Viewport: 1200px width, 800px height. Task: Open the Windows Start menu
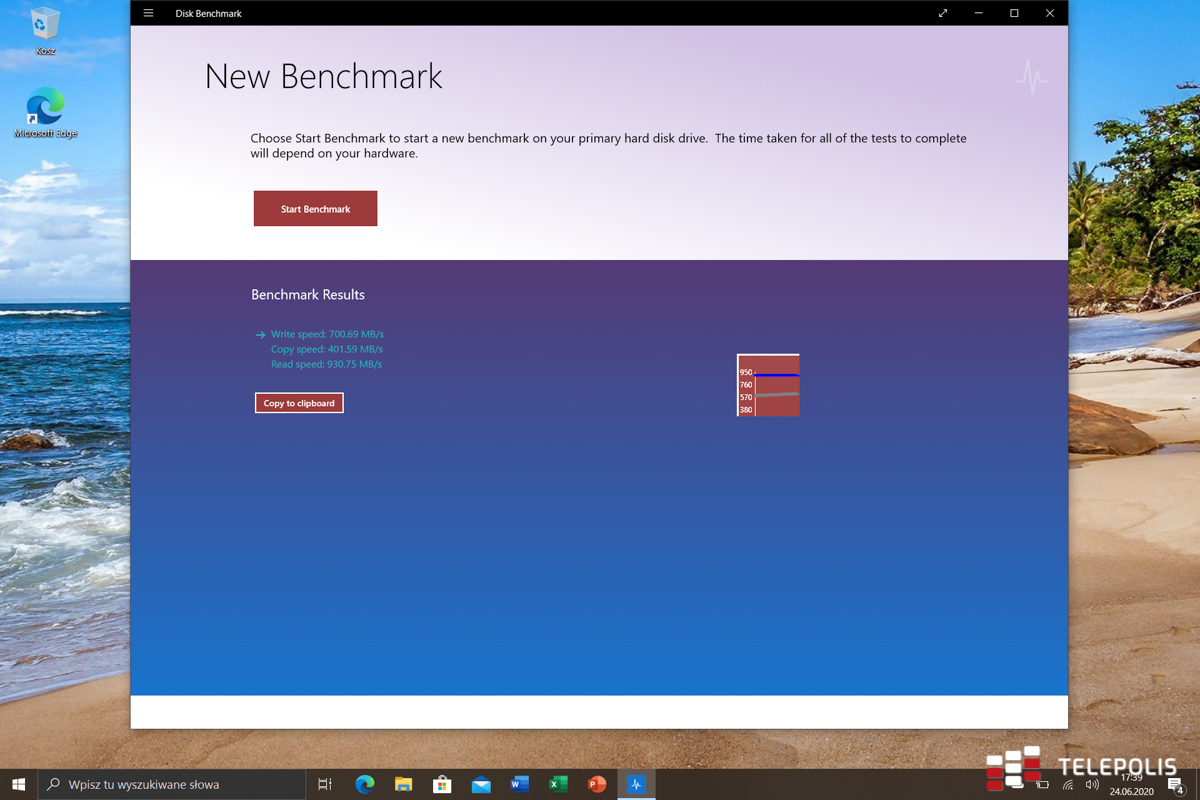pos(18,784)
